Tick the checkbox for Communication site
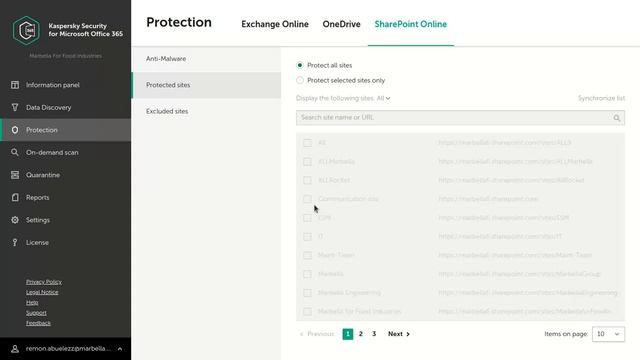The height and width of the screenshot is (360, 640). pos(307,199)
